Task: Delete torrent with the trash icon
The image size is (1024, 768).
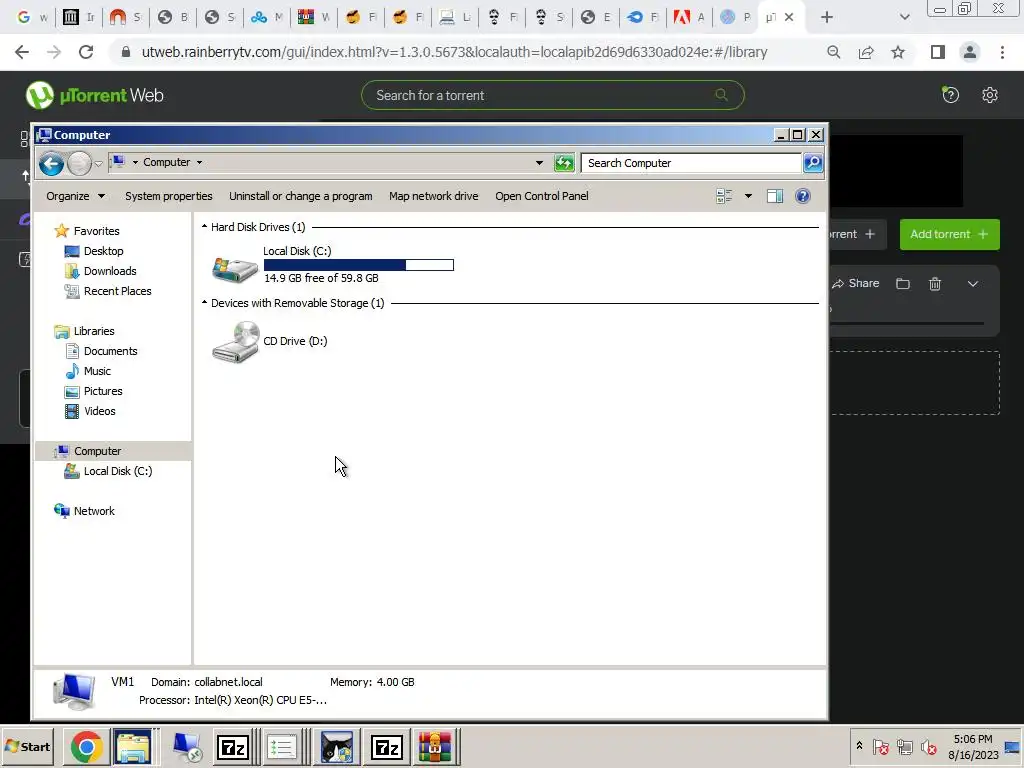Action: tap(935, 283)
